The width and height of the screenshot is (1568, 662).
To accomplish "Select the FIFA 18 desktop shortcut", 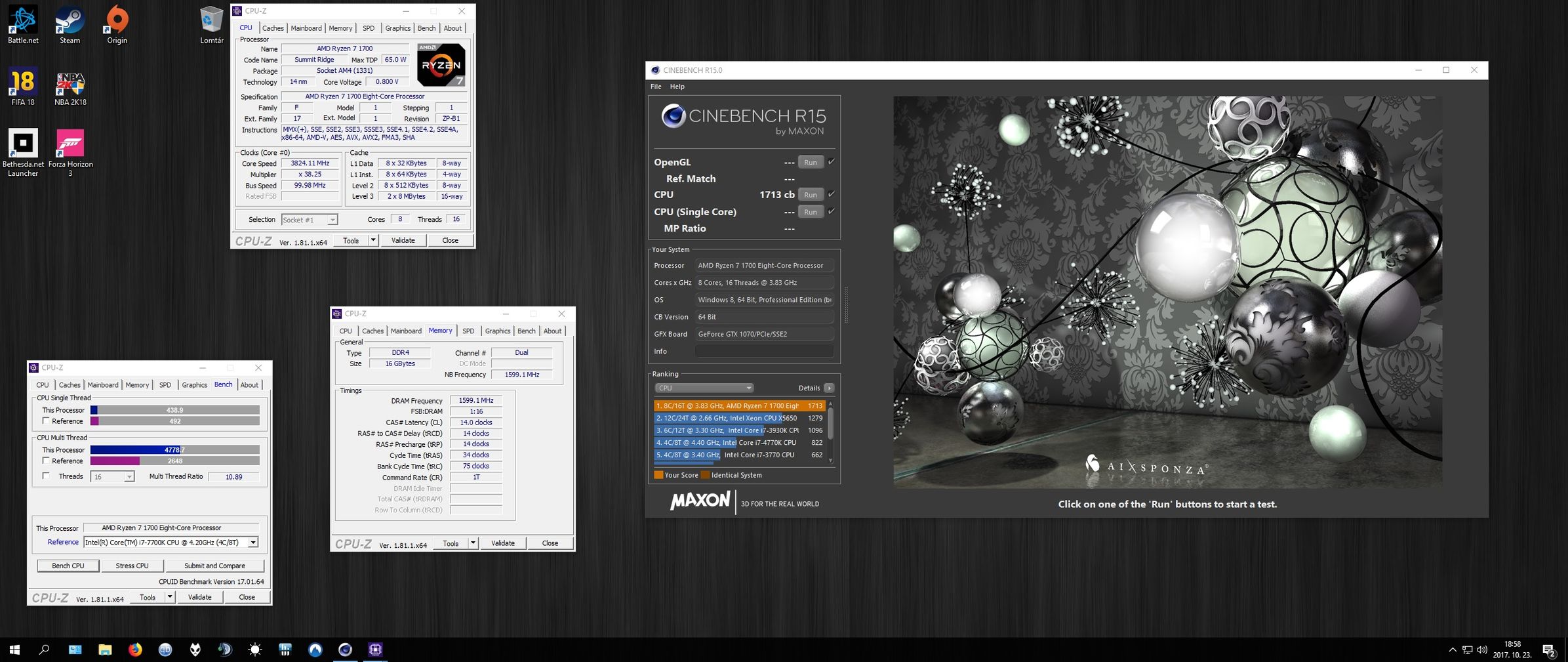I will click(x=23, y=86).
